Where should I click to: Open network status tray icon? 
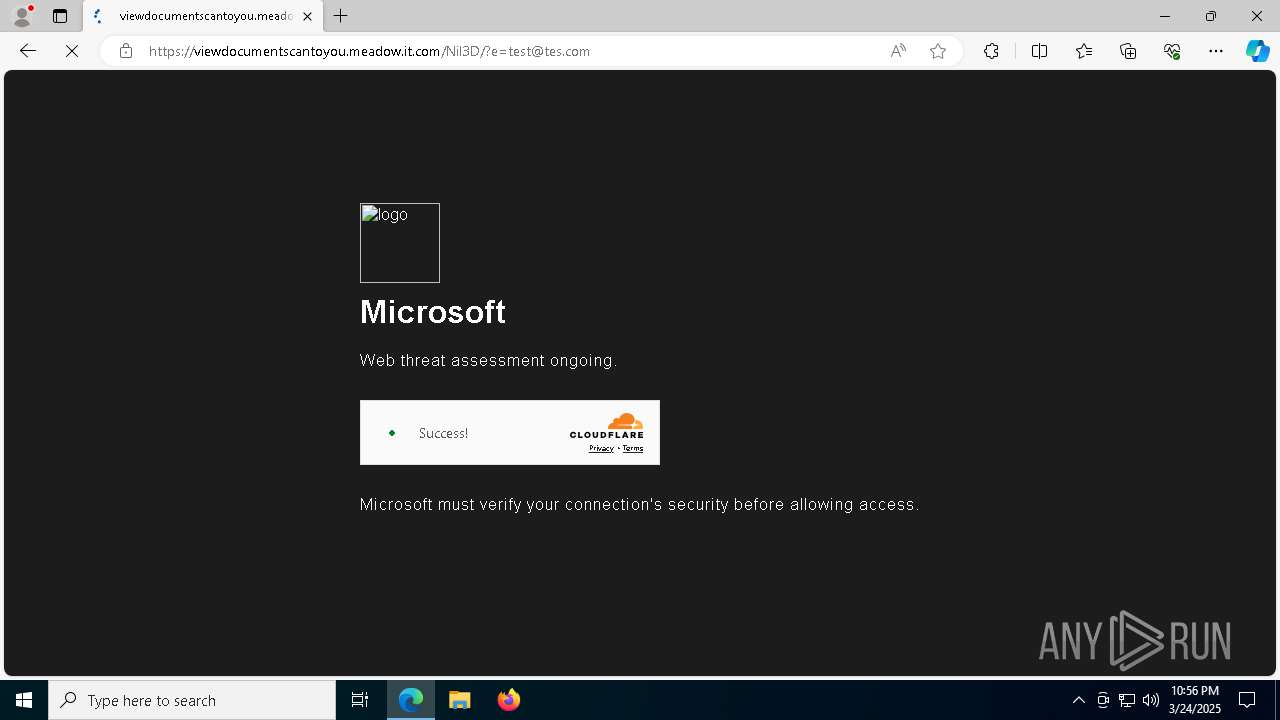pyautogui.click(x=1127, y=700)
